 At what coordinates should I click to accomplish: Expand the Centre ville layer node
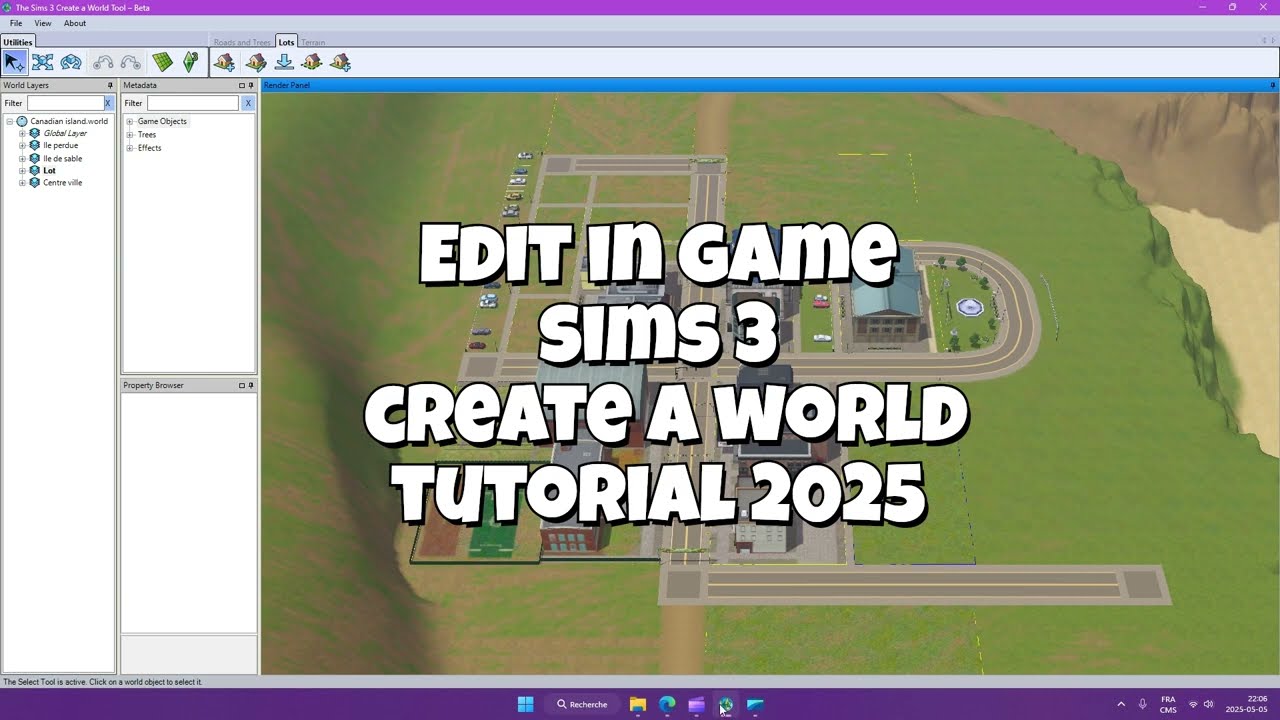pyautogui.click(x=22, y=182)
